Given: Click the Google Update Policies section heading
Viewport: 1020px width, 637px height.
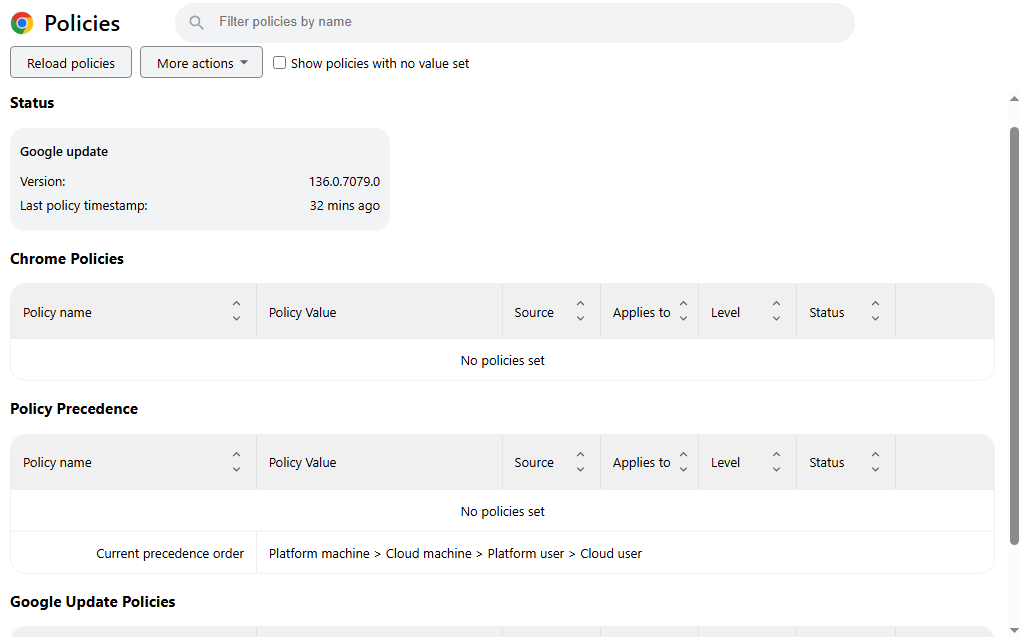Looking at the screenshot, I should (x=92, y=602).
